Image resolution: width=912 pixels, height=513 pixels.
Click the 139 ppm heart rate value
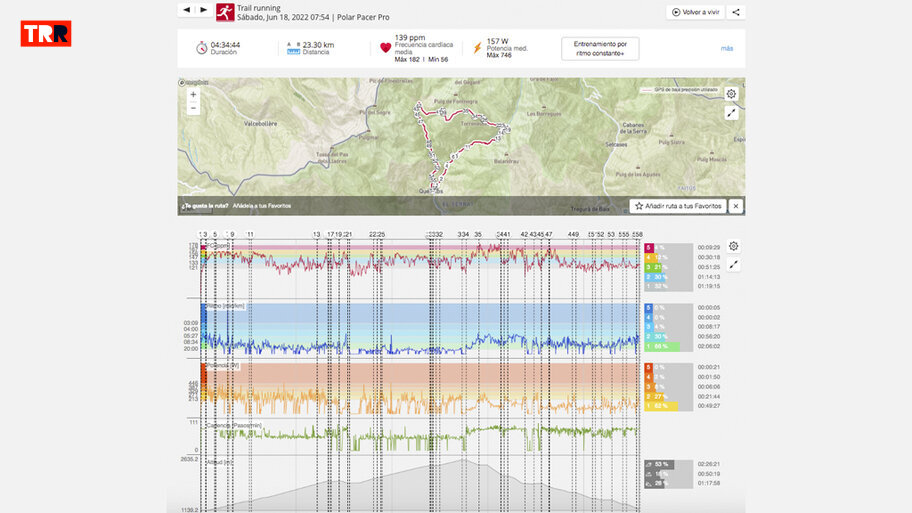coord(409,37)
